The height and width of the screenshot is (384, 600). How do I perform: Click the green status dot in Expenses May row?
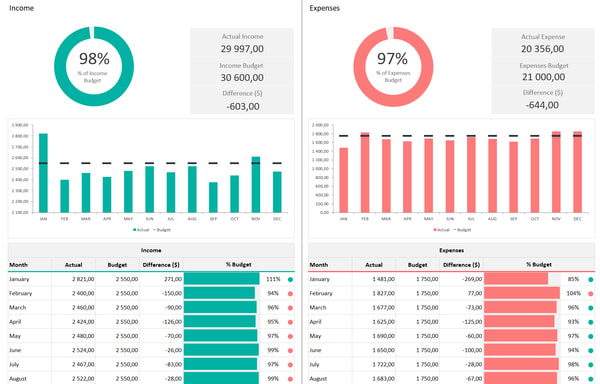[591, 336]
